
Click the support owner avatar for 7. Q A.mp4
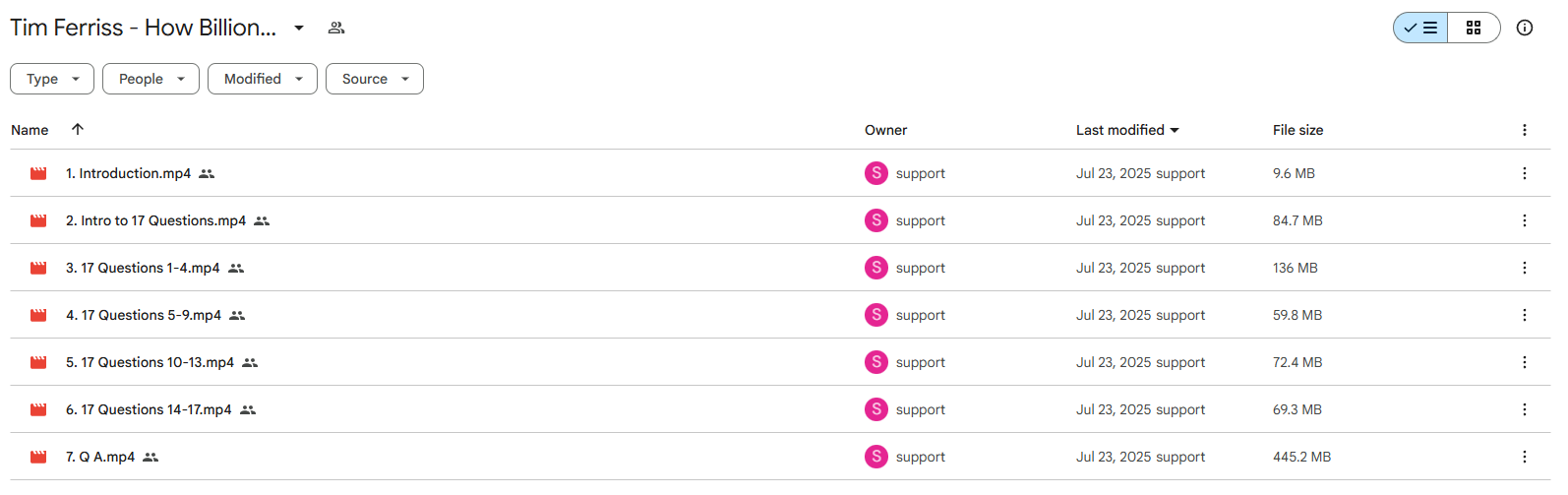pyautogui.click(x=876, y=457)
